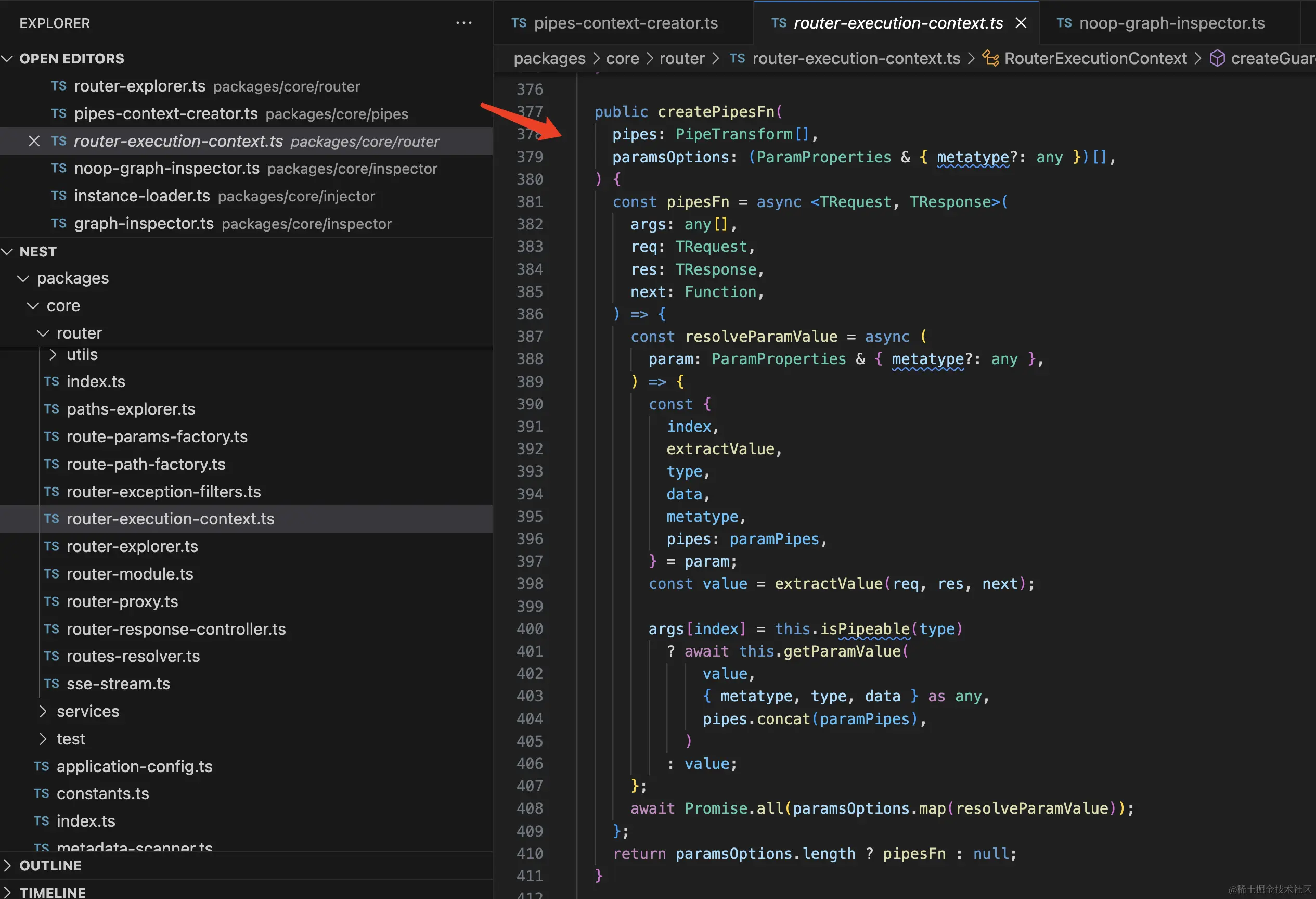1316x899 pixels.
Task: Click TS icon of router-exception-filters.ts
Action: coord(51,492)
